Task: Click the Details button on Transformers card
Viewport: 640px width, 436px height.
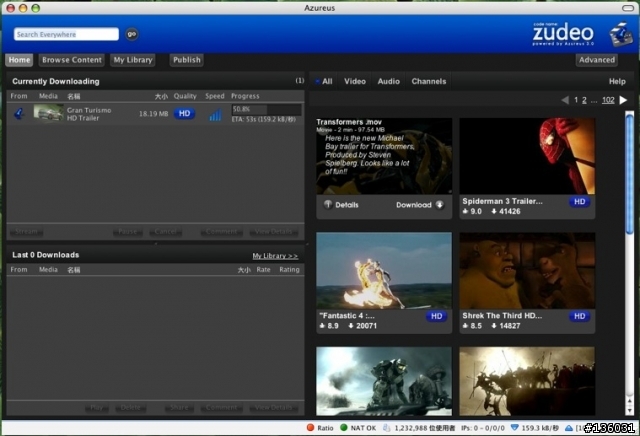Action: pyautogui.click(x=342, y=205)
